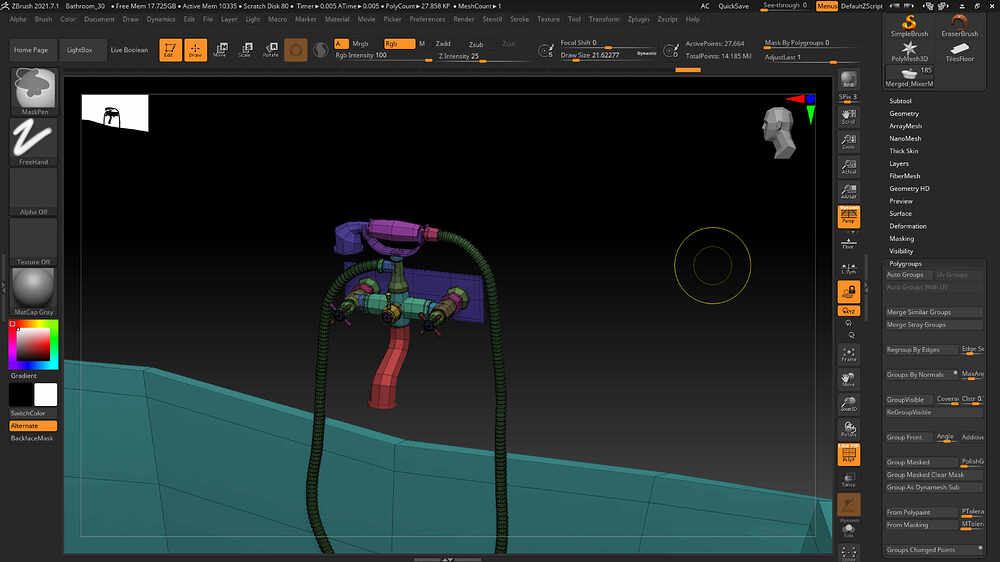Open the MaskPen brush thumbnail
Viewport: 1000px width, 562px height.
(x=34, y=91)
